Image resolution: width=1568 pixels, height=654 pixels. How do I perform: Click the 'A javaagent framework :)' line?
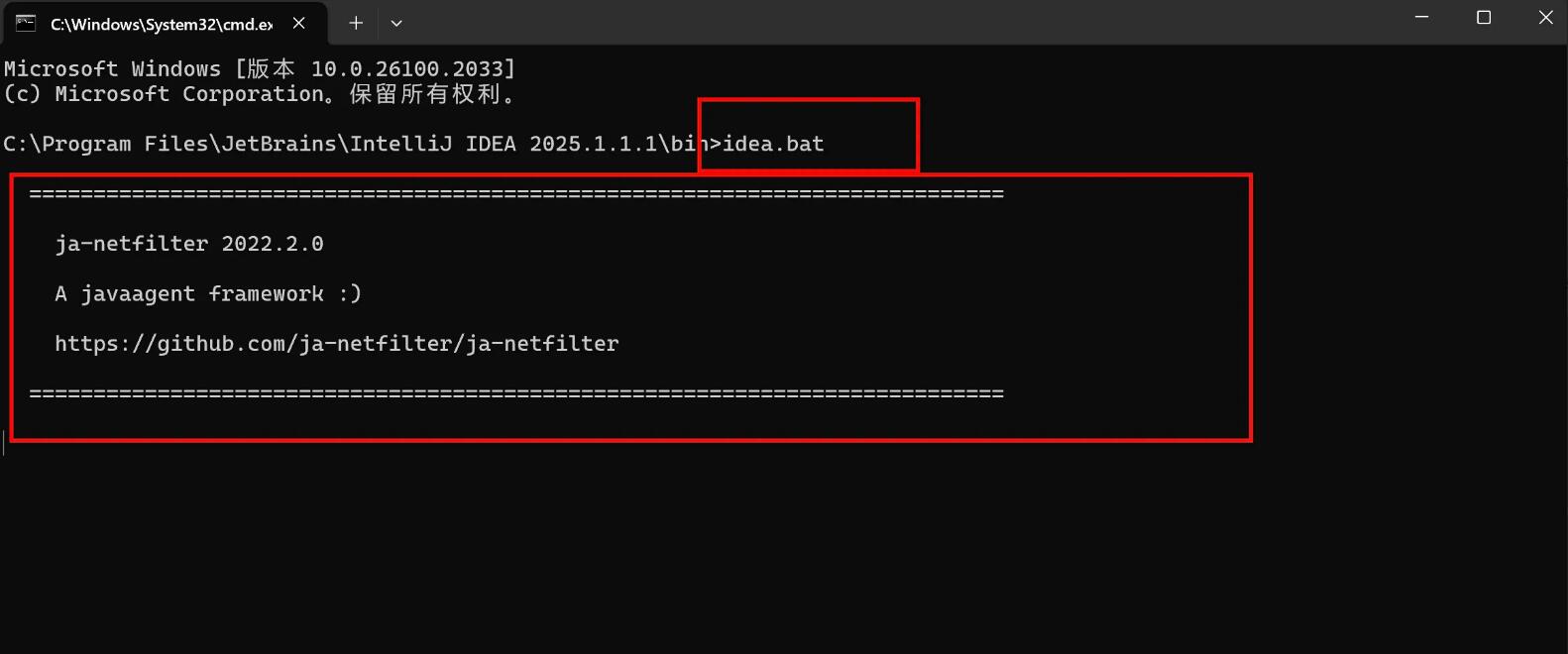208,294
